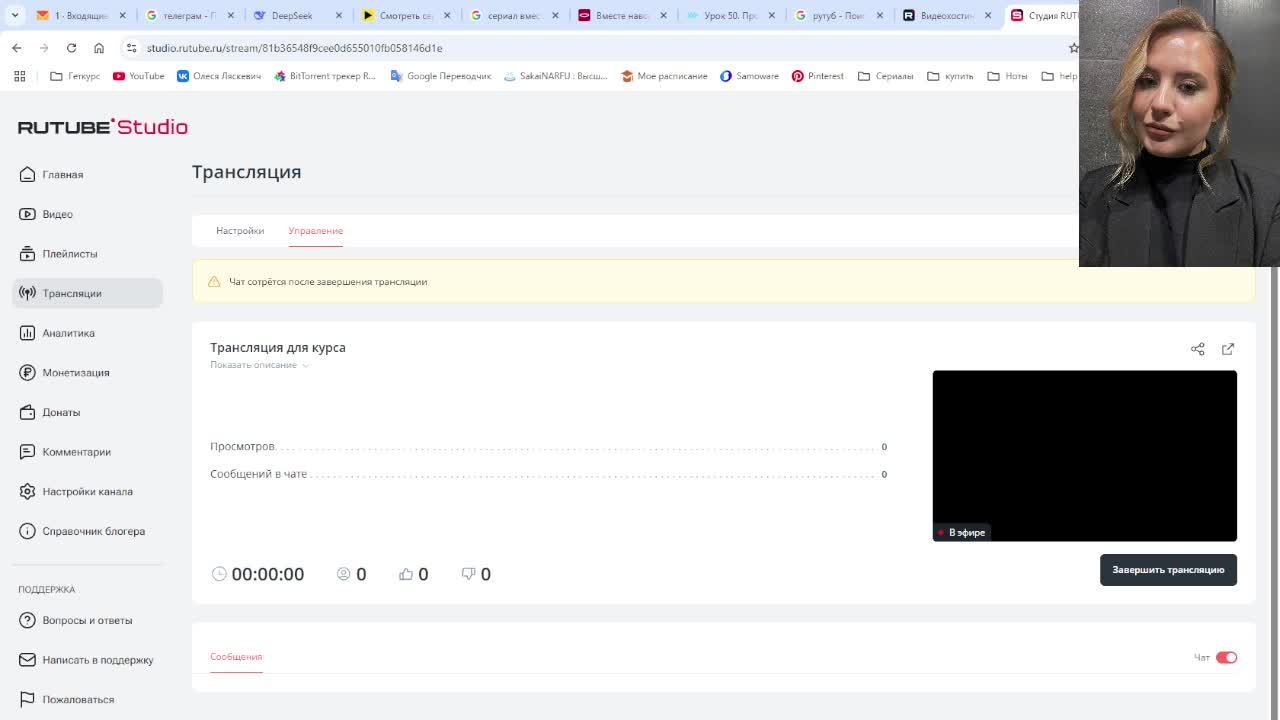Screen dimensions: 1280x720
Task: Open the Ноты bookmarks folder
Action: coord(1007,76)
